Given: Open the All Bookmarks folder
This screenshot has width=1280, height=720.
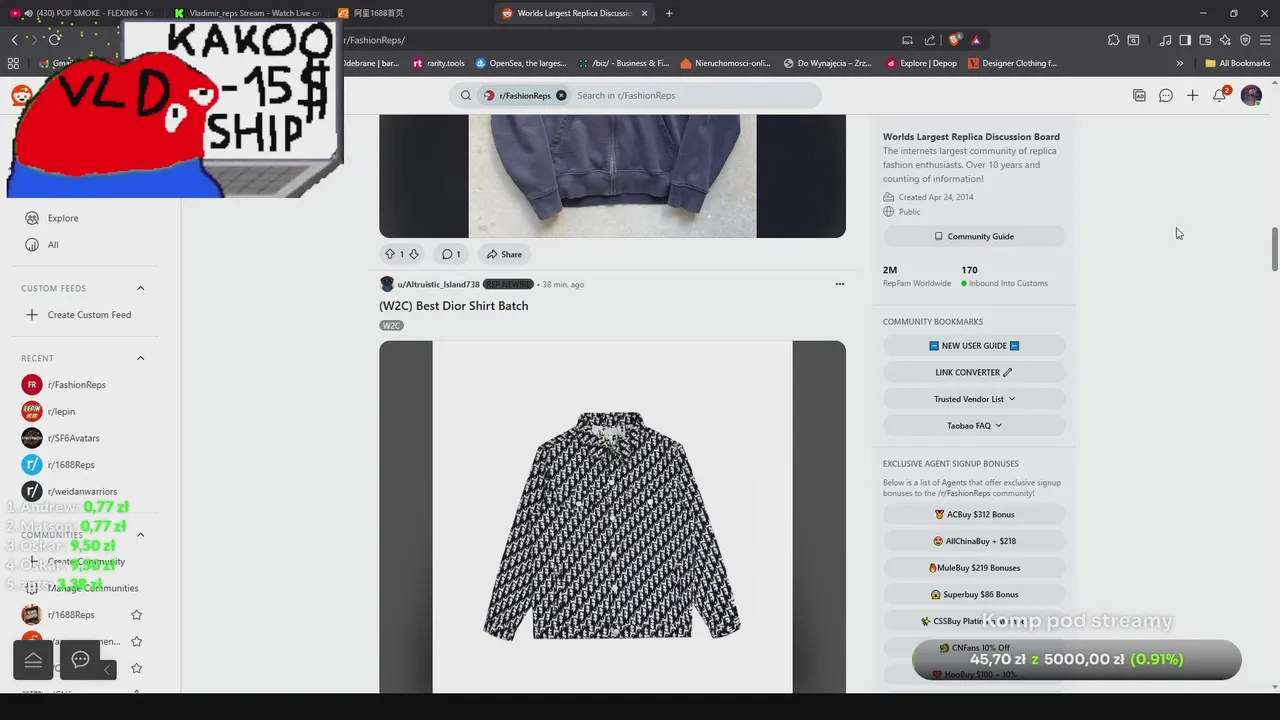Looking at the screenshot, I should (1237, 63).
